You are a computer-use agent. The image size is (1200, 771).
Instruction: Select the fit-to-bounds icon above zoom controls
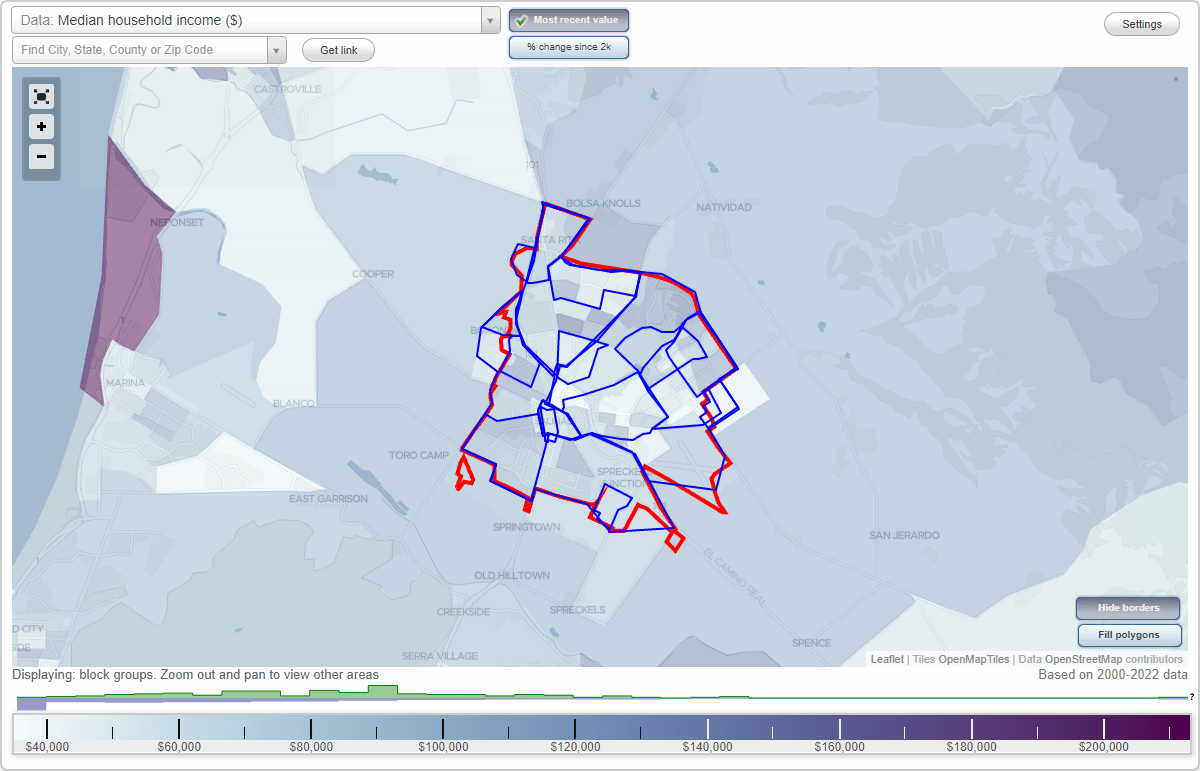coord(41,96)
